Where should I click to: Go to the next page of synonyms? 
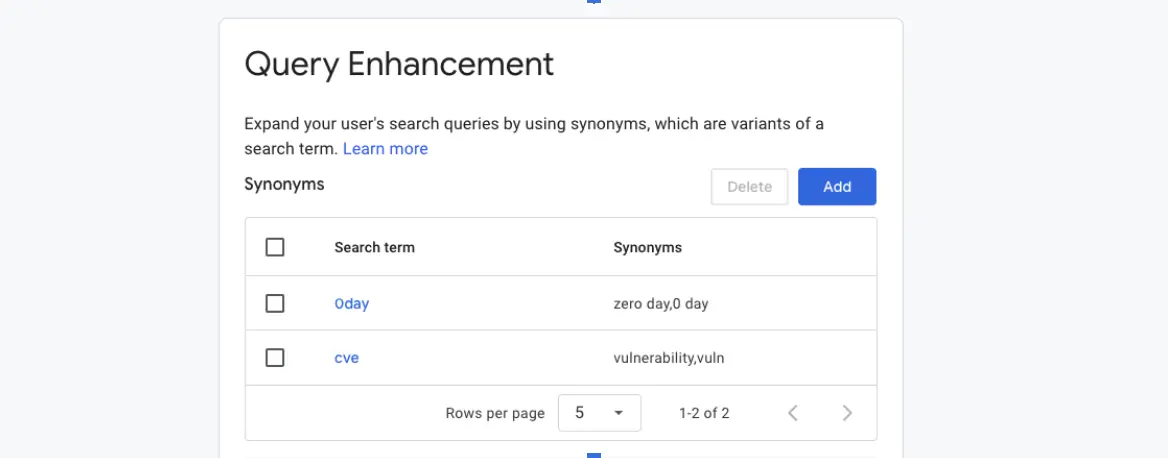tap(846, 413)
